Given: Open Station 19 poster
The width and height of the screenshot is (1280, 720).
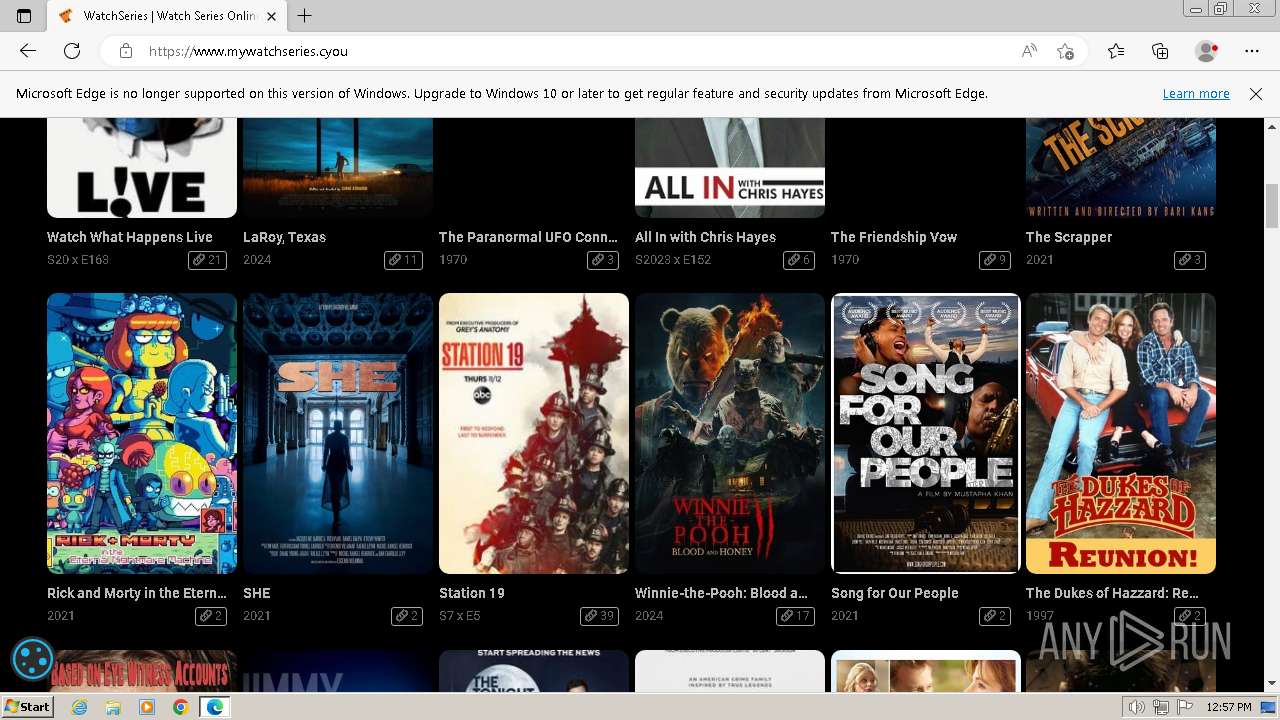Looking at the screenshot, I should [534, 433].
